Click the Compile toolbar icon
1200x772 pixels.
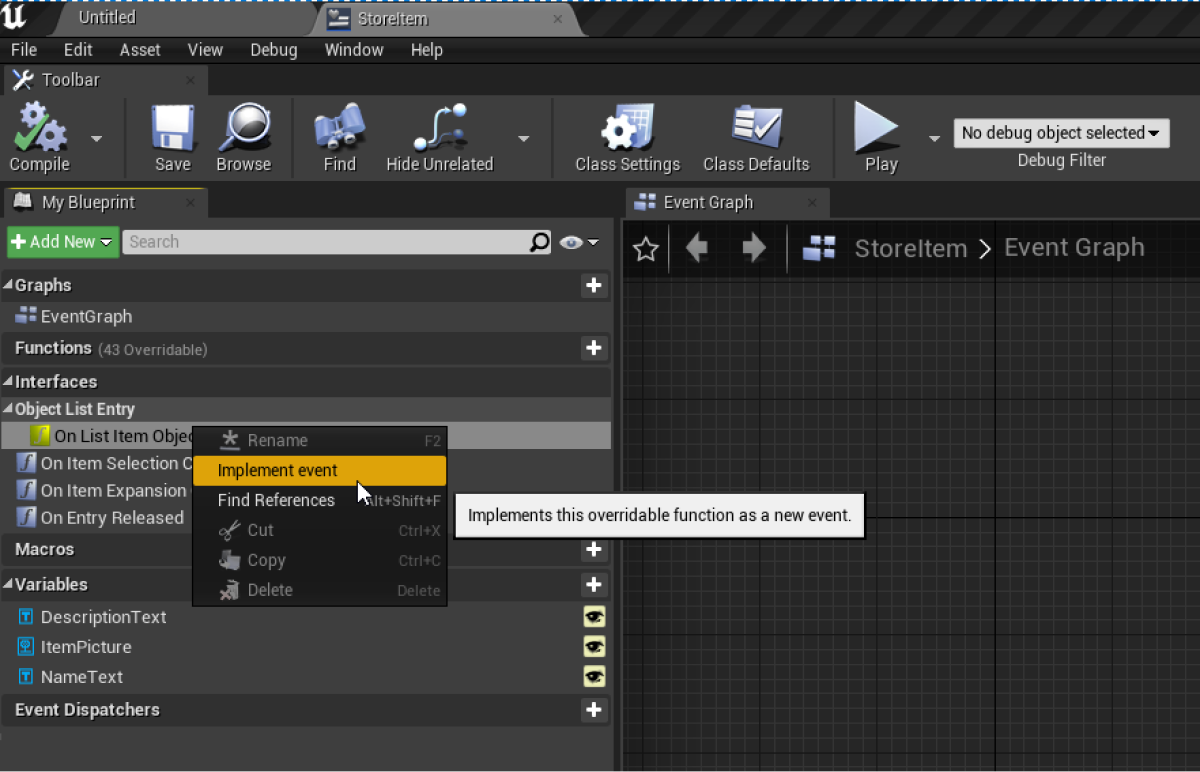pos(39,130)
